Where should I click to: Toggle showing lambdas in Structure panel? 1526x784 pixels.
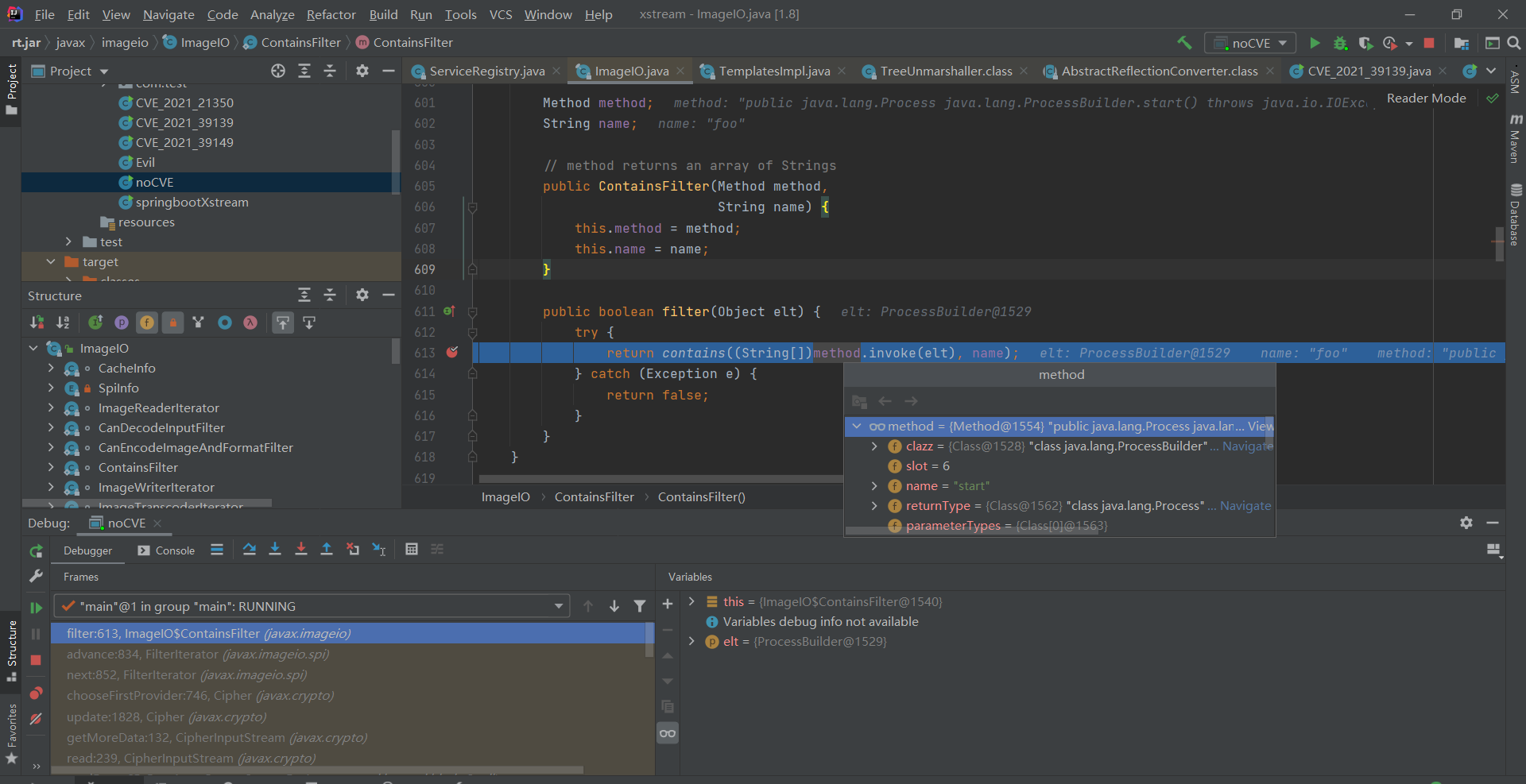(x=250, y=322)
